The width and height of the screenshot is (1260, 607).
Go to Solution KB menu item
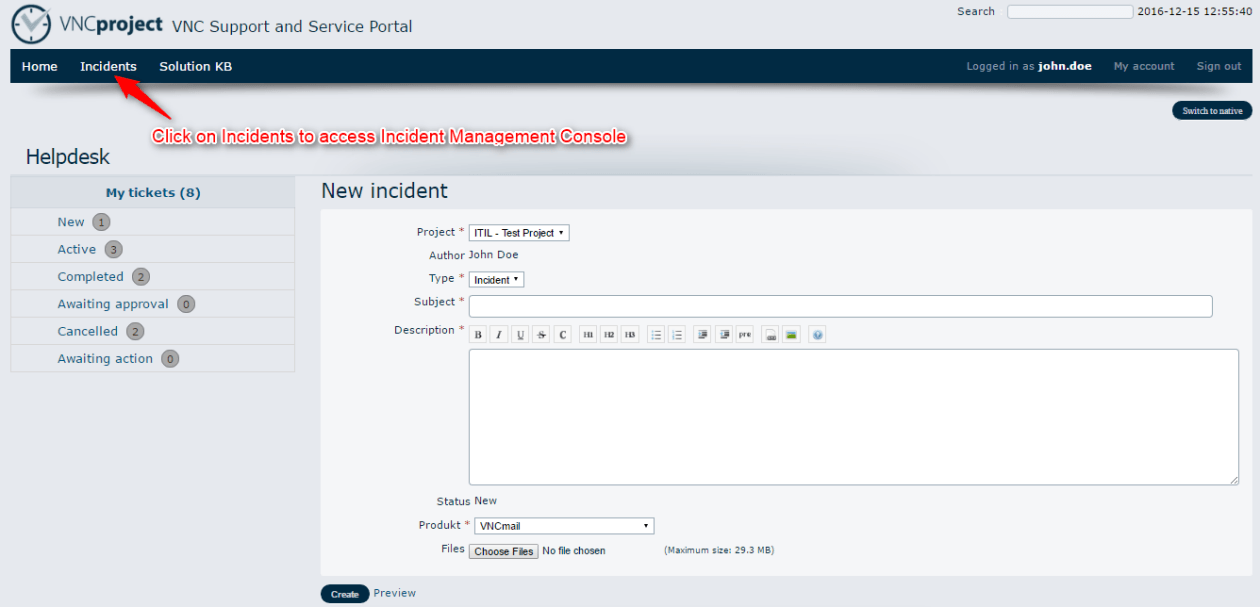coord(196,66)
